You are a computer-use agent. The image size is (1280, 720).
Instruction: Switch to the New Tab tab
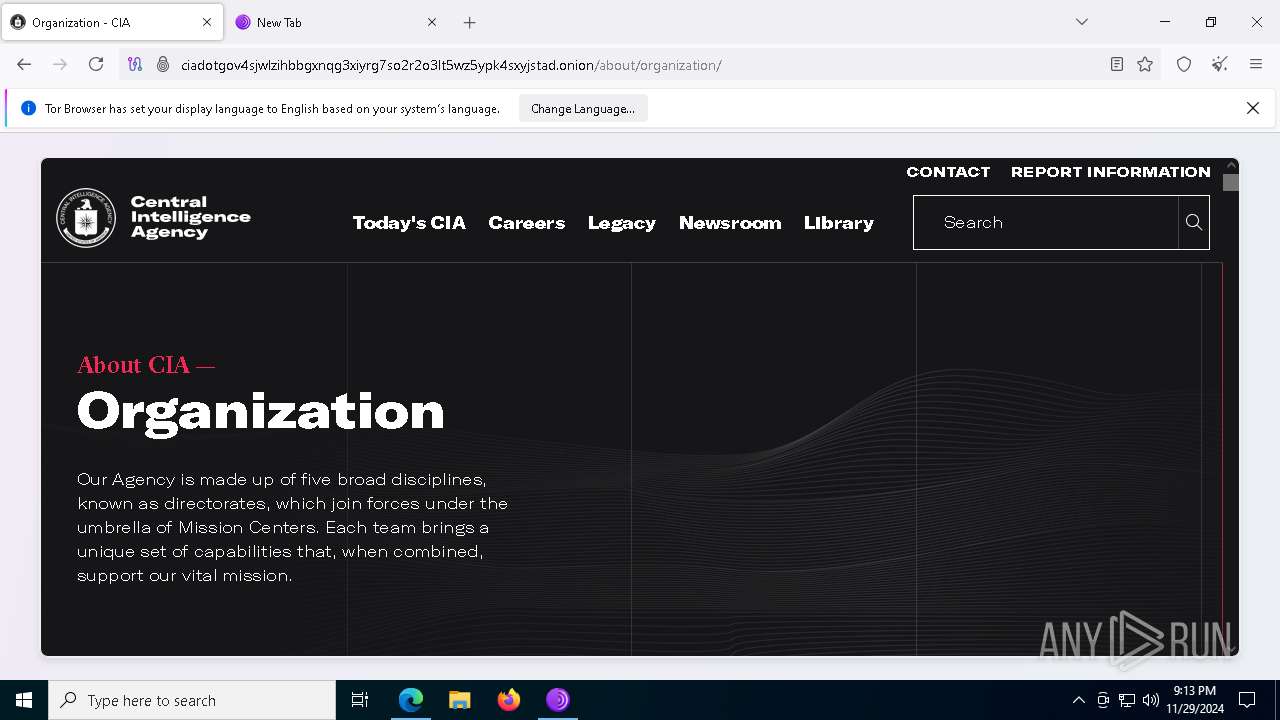pos(336,22)
